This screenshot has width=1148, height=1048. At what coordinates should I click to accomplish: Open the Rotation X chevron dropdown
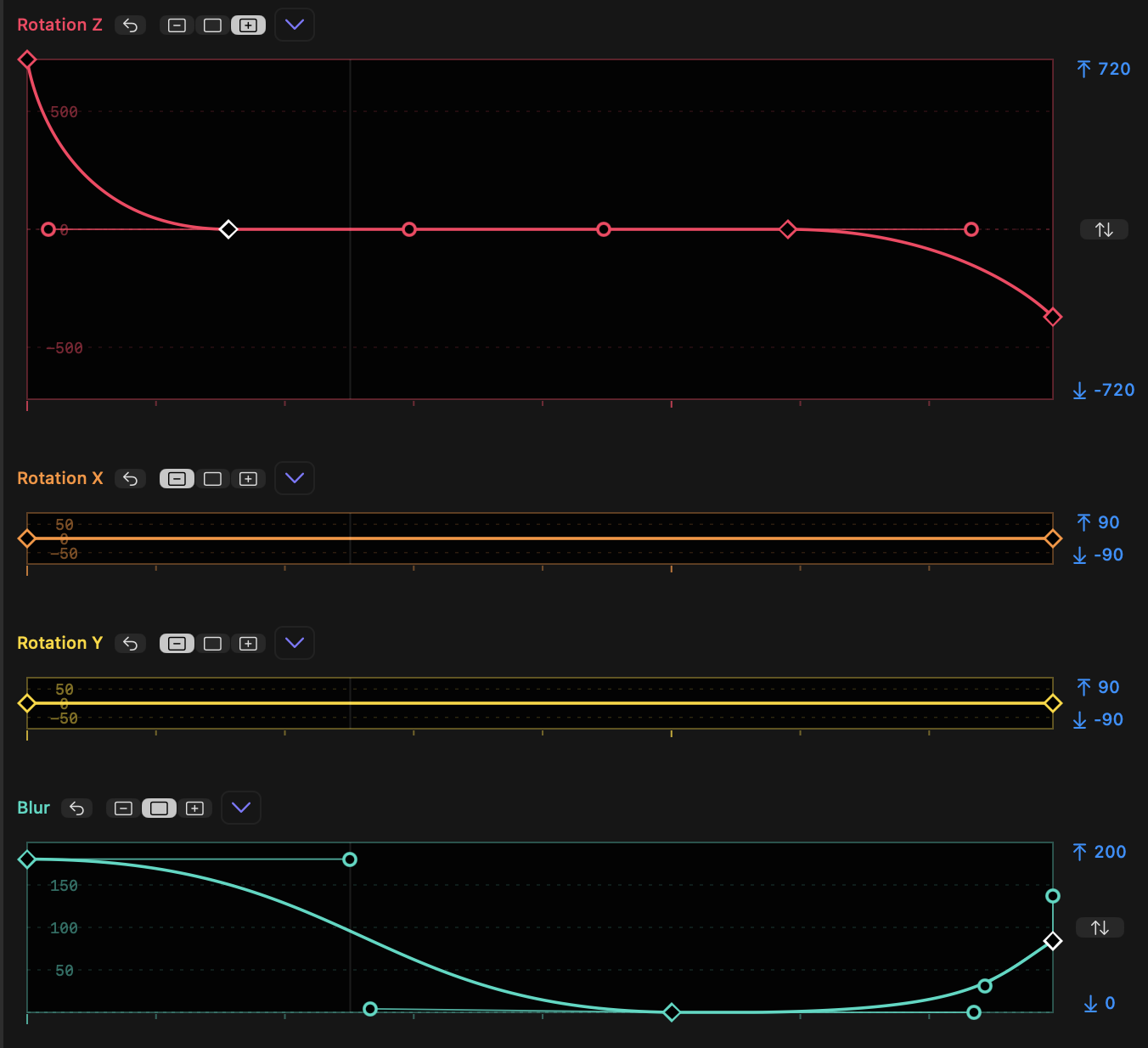pyautogui.click(x=295, y=479)
